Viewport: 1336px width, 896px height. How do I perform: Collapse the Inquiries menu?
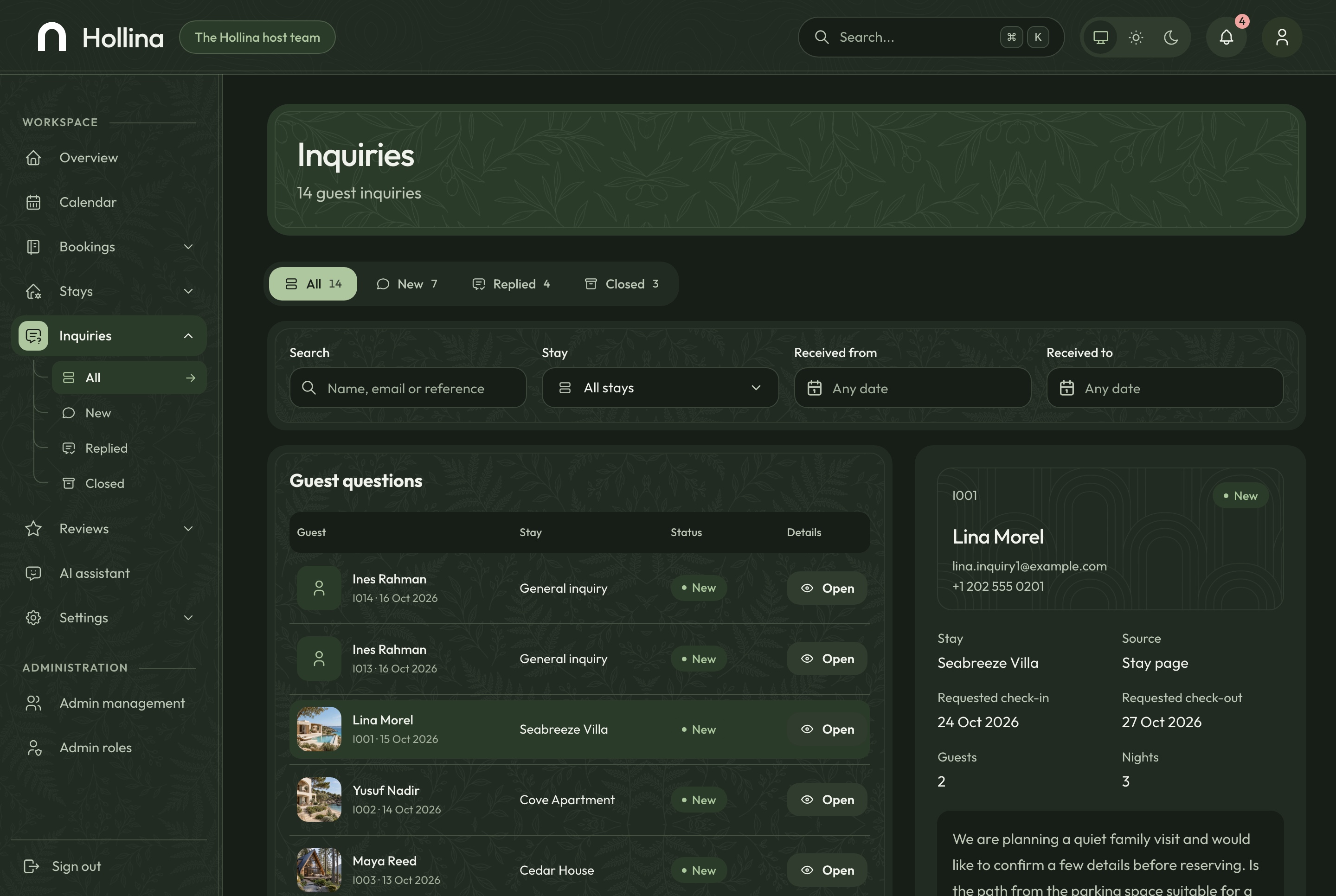coord(109,336)
